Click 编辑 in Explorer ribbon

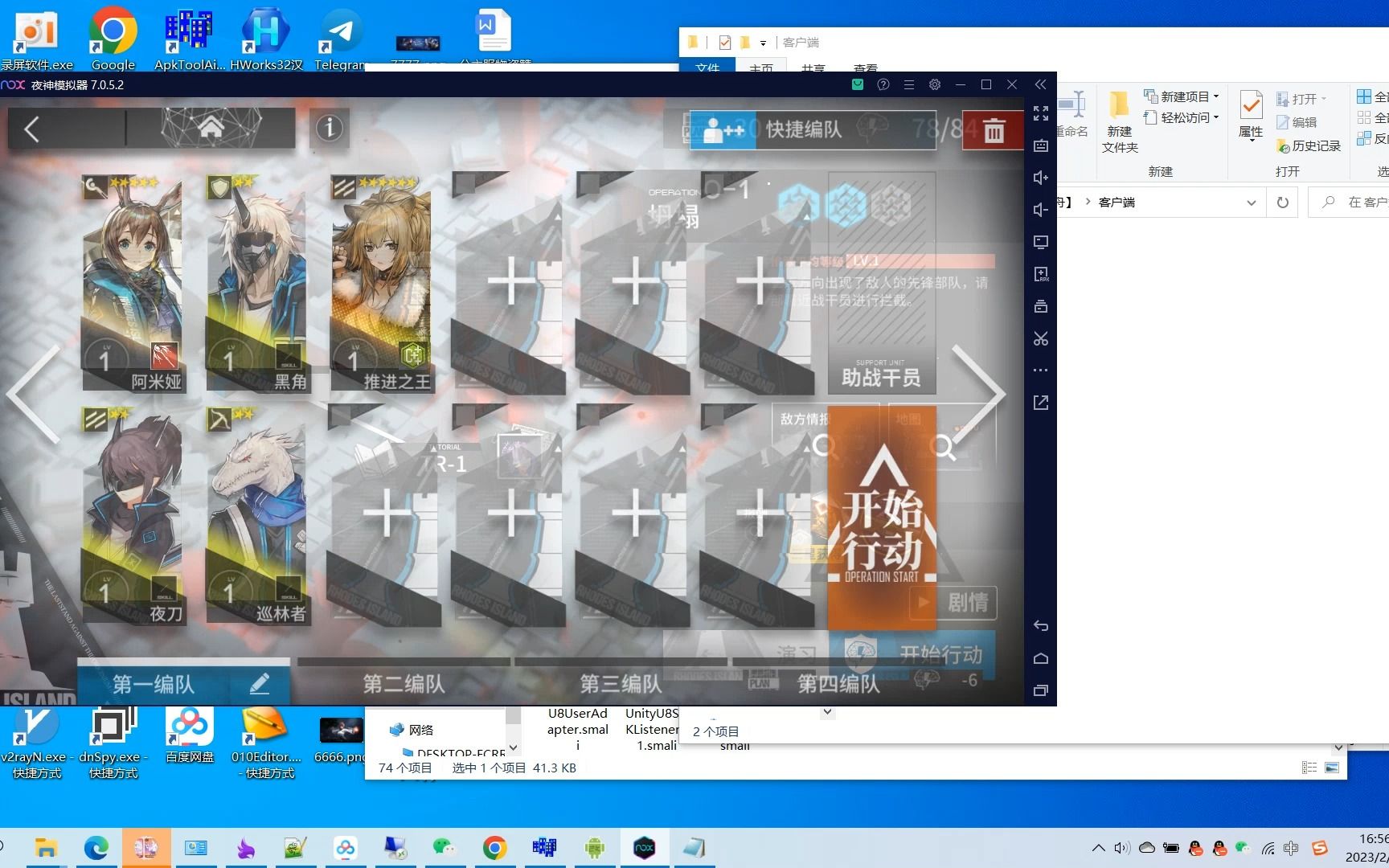[1297, 122]
